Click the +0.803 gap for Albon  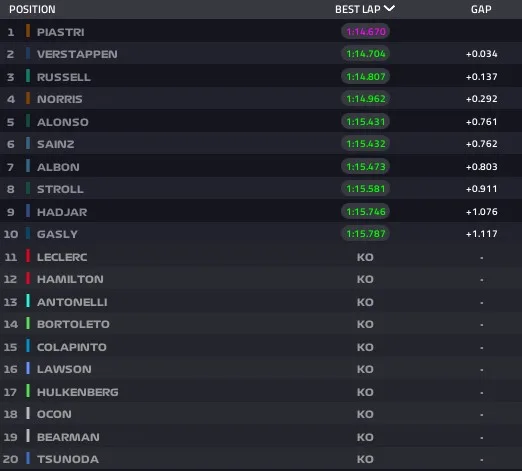[x=481, y=167]
